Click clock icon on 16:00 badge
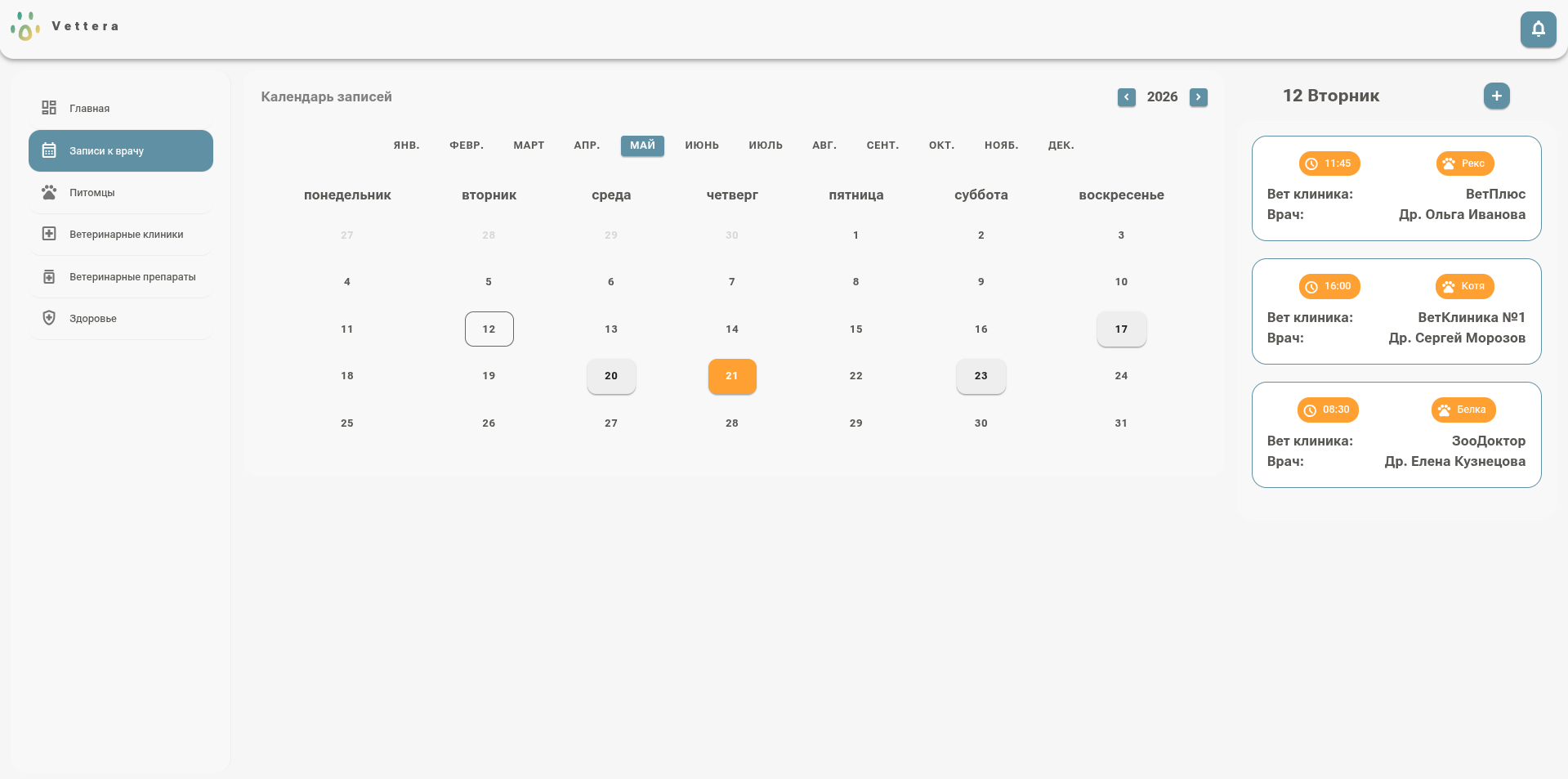 point(1311,287)
